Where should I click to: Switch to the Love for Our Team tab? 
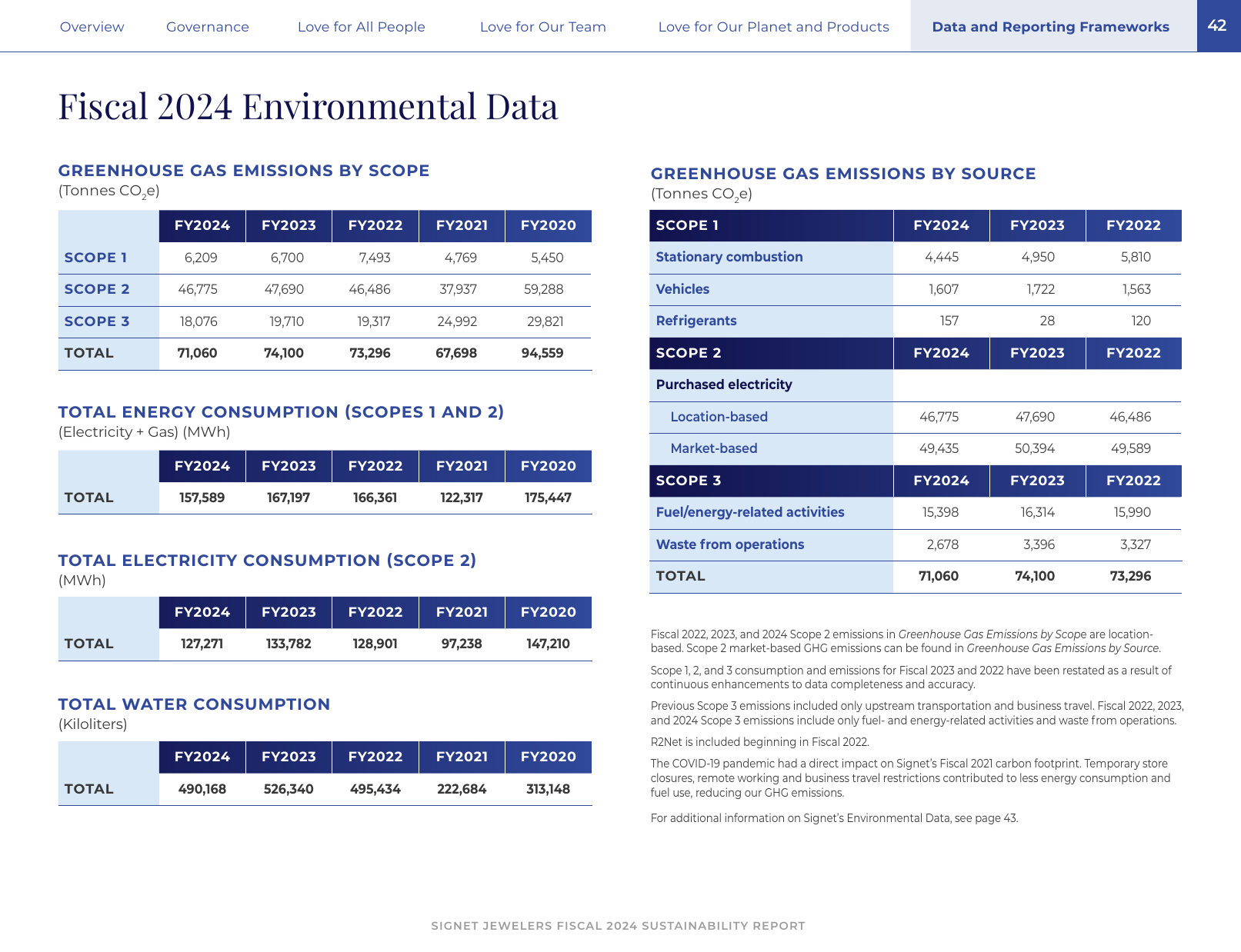[543, 27]
